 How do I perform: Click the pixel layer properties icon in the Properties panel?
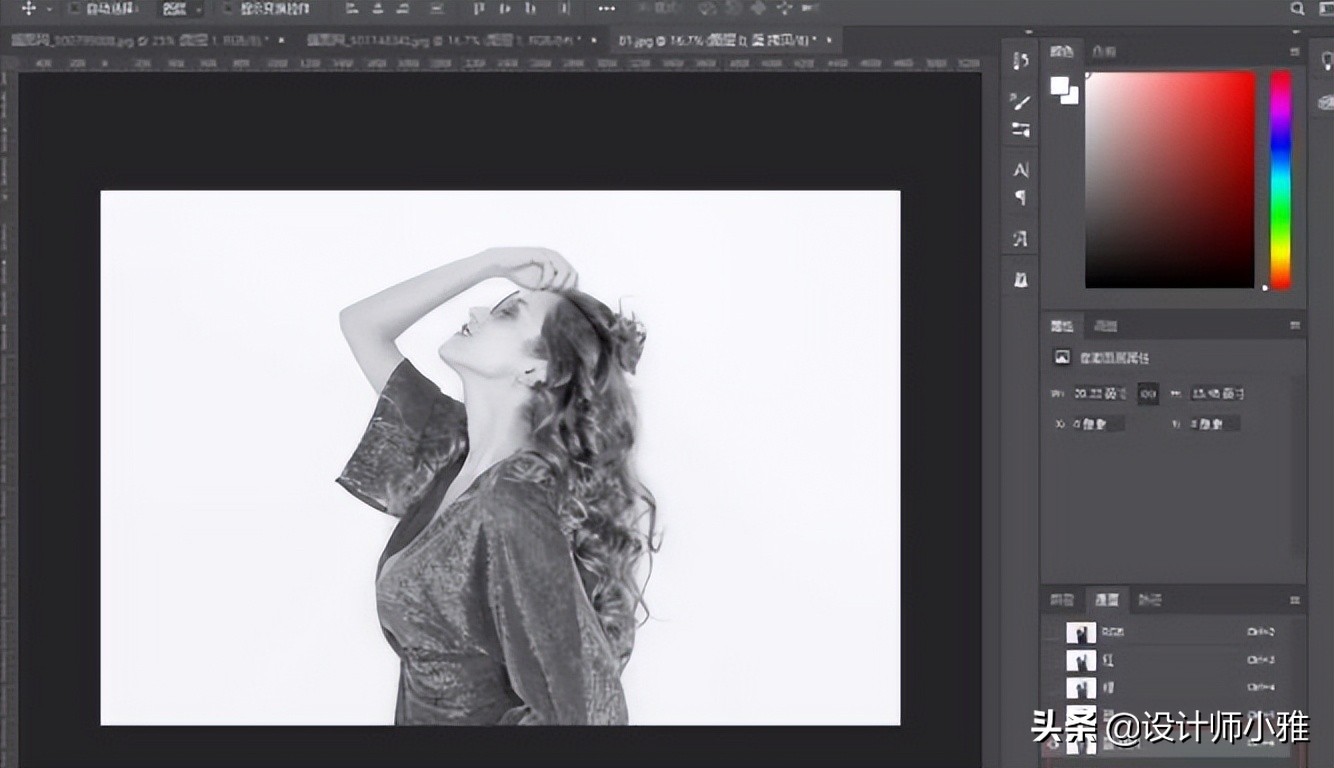click(x=1062, y=357)
